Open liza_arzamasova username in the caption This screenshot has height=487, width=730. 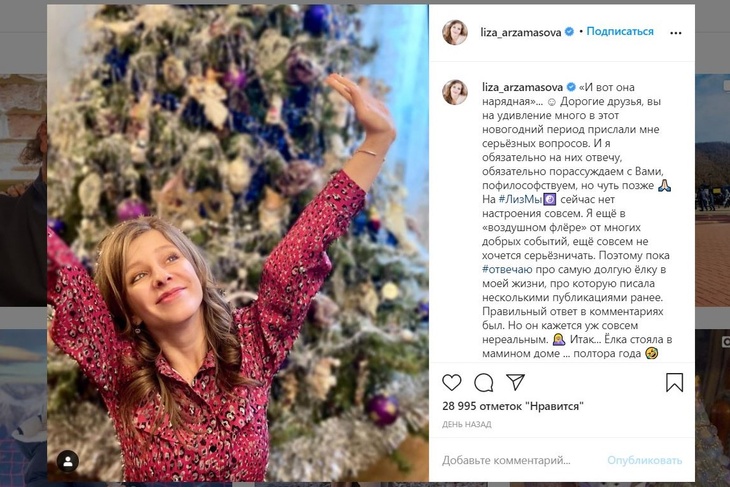[521, 87]
